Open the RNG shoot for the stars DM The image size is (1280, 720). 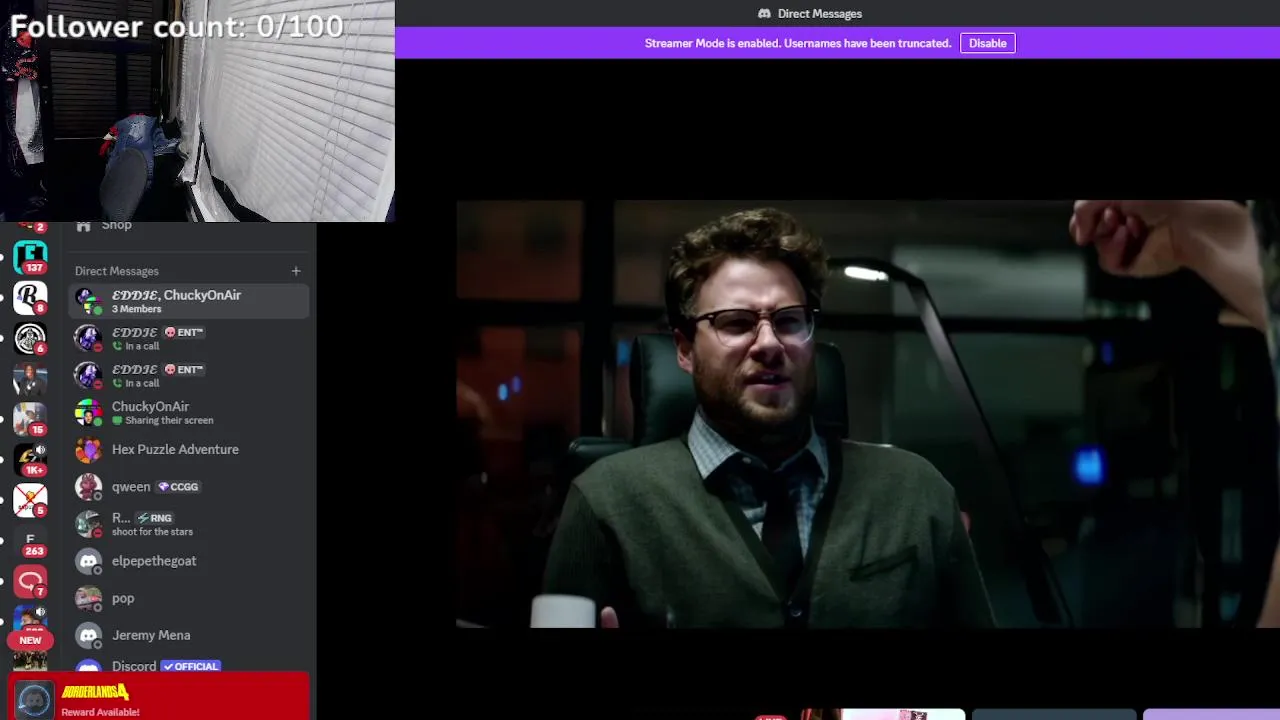click(189, 524)
